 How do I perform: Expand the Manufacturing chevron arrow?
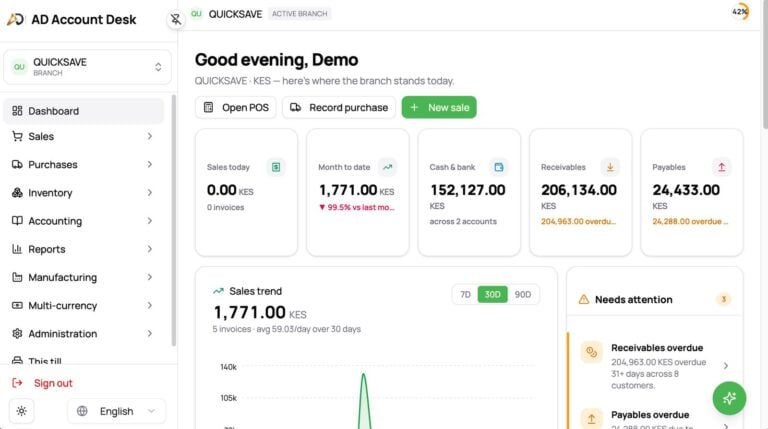click(150, 277)
